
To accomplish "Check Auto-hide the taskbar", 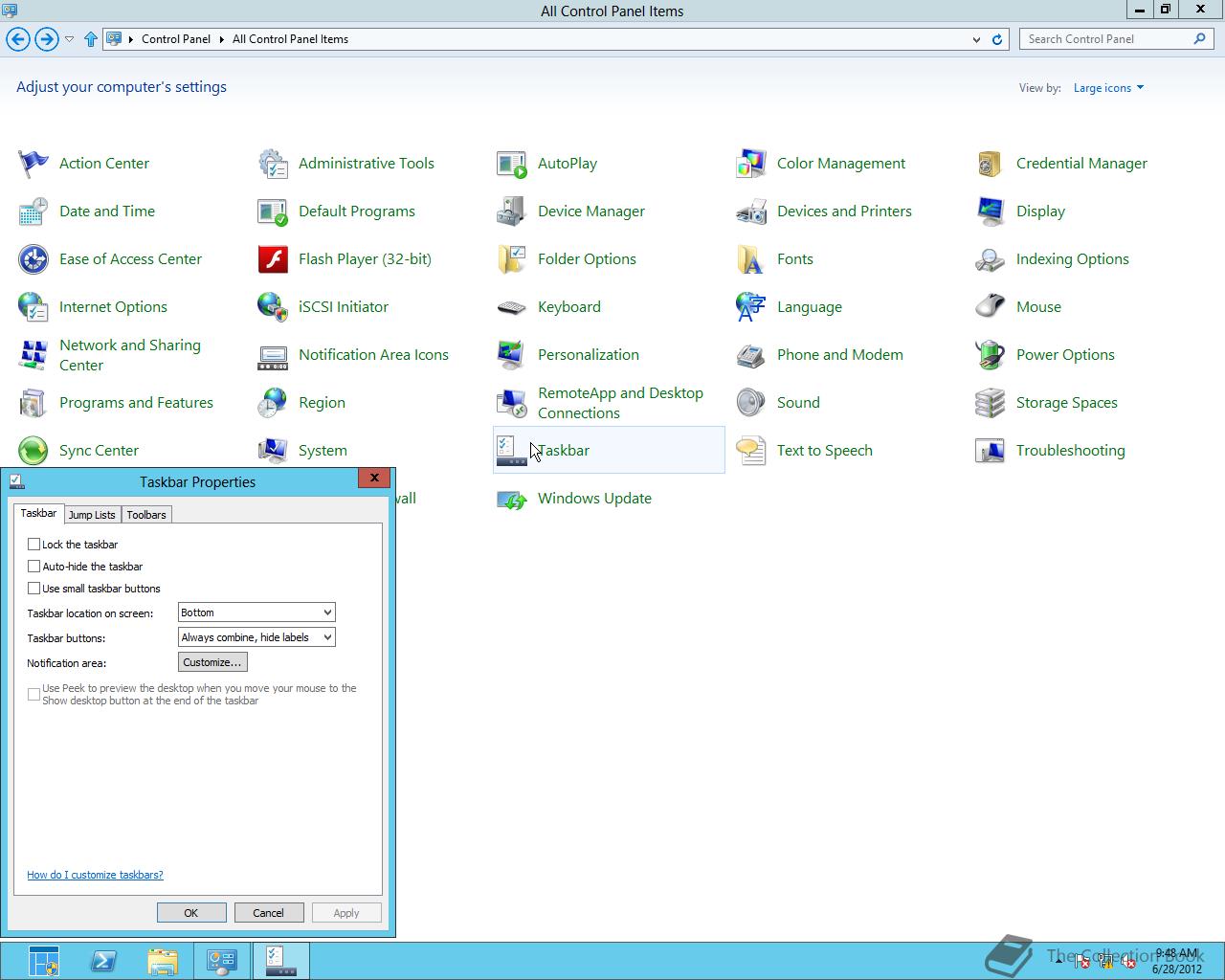I will pos(34,566).
